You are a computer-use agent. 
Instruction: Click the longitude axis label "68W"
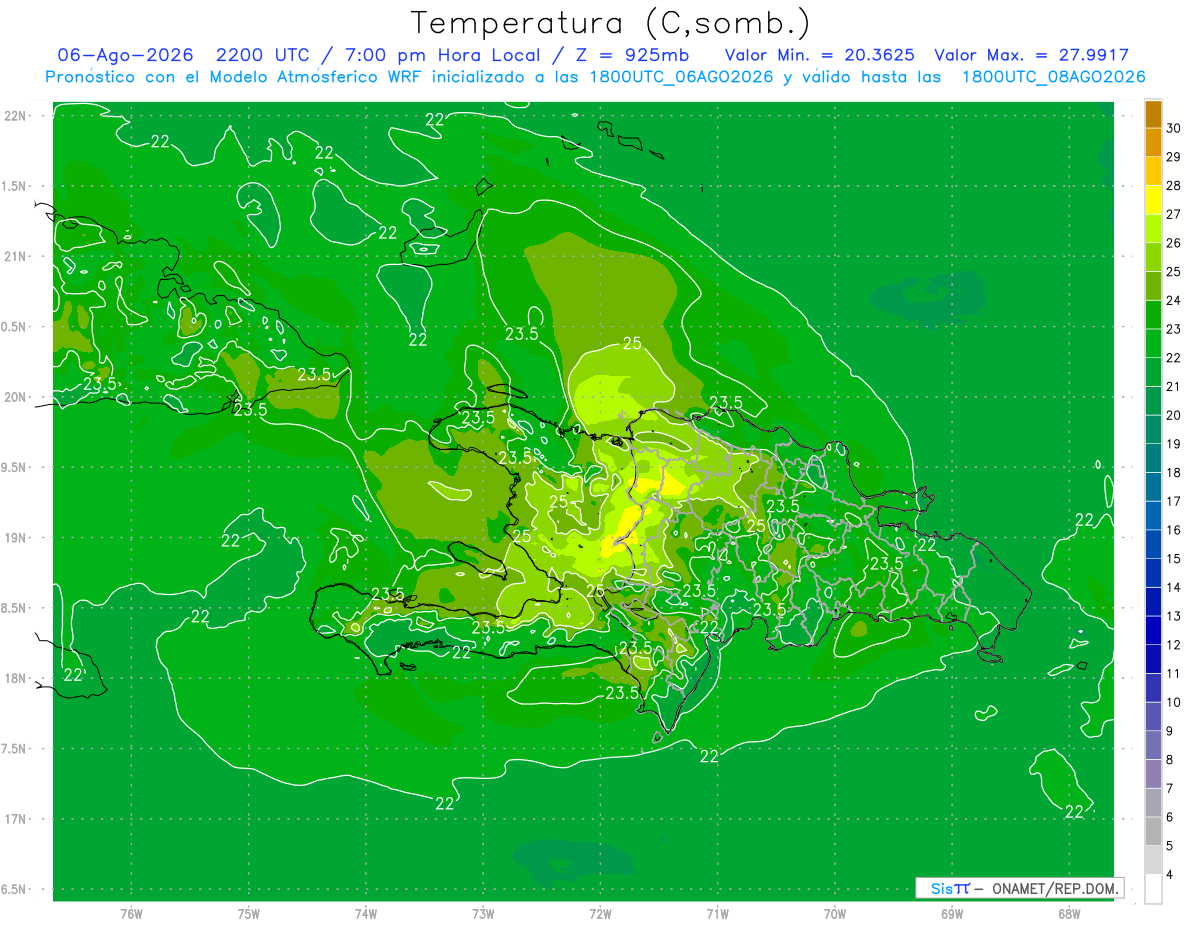pos(1069,915)
